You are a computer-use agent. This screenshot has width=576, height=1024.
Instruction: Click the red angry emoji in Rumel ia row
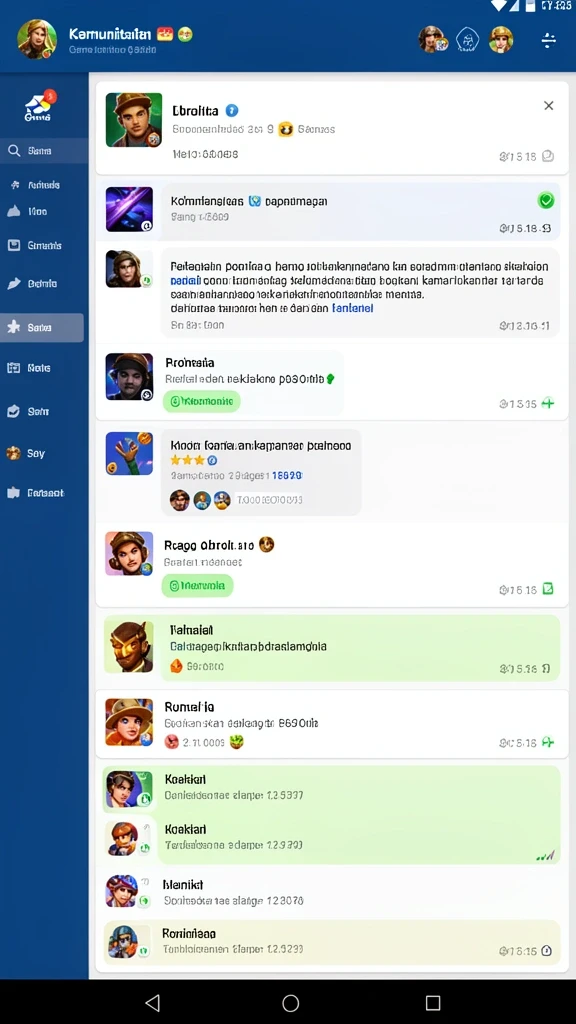pyautogui.click(x=172, y=741)
